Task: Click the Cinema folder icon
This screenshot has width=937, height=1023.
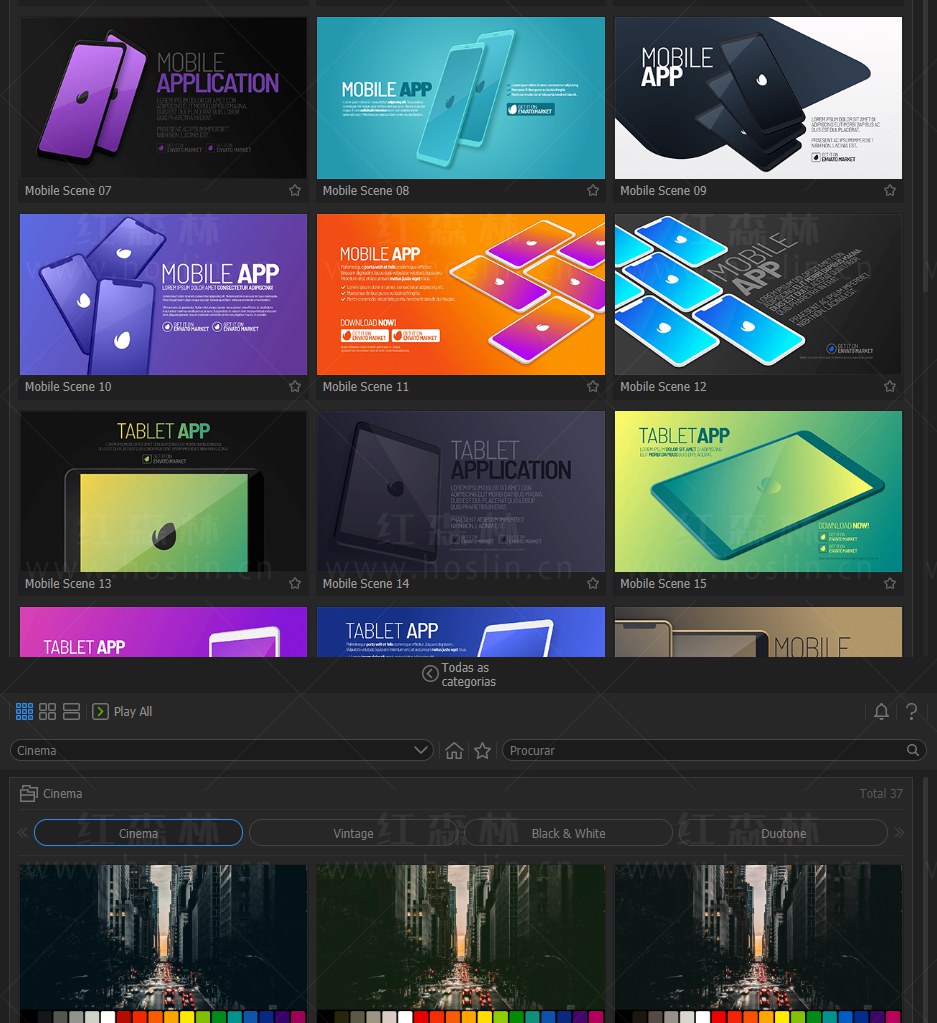Action: tap(29, 793)
